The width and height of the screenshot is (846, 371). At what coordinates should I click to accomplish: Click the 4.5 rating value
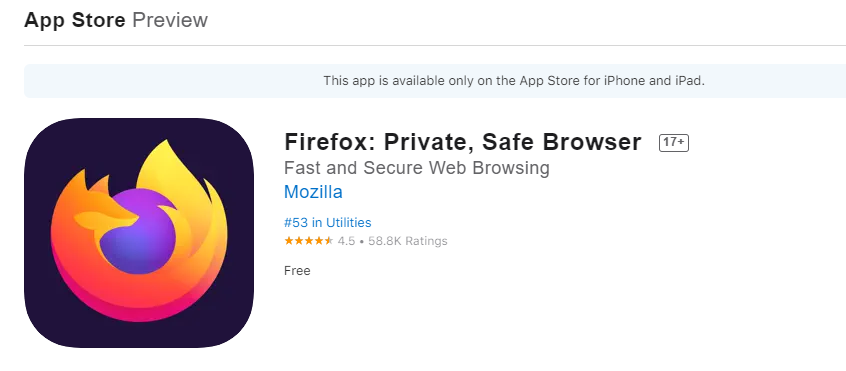(x=346, y=241)
